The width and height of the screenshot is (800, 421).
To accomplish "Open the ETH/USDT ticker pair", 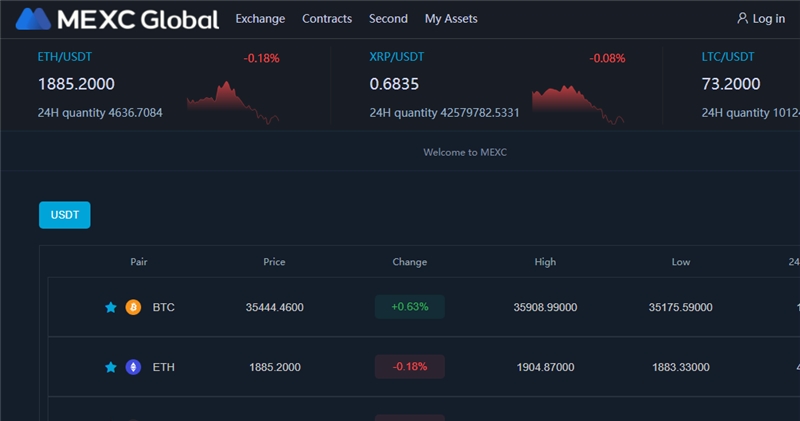I will coord(64,57).
